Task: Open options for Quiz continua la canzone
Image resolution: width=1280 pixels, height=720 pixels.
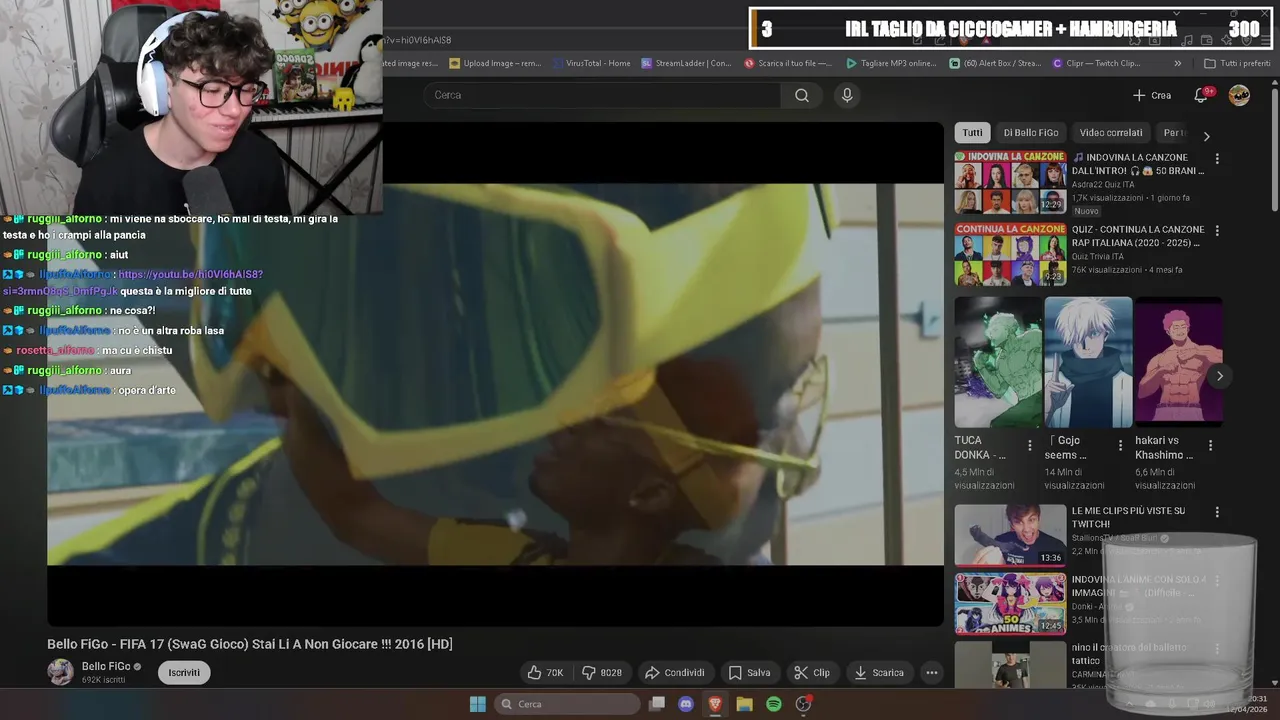Action: pos(1217,231)
